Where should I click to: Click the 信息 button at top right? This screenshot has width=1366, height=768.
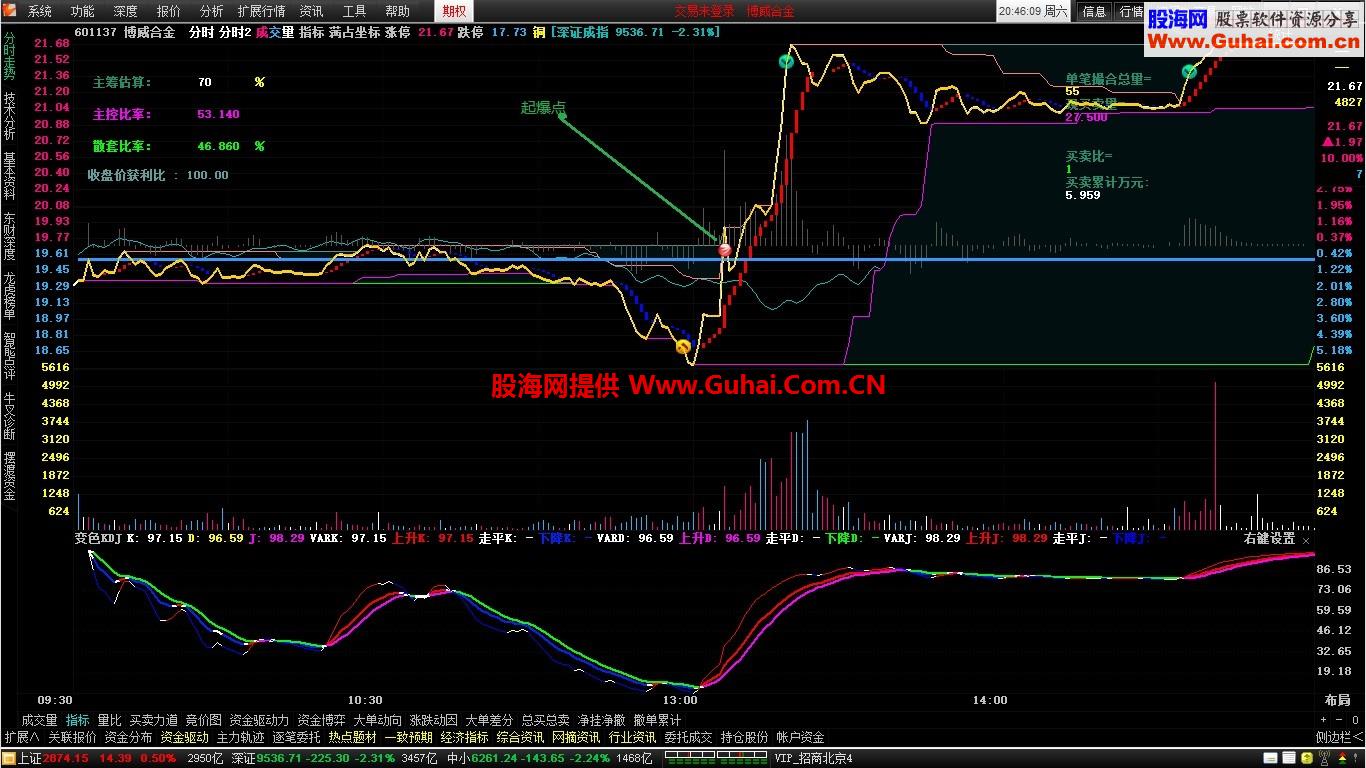click(1094, 11)
